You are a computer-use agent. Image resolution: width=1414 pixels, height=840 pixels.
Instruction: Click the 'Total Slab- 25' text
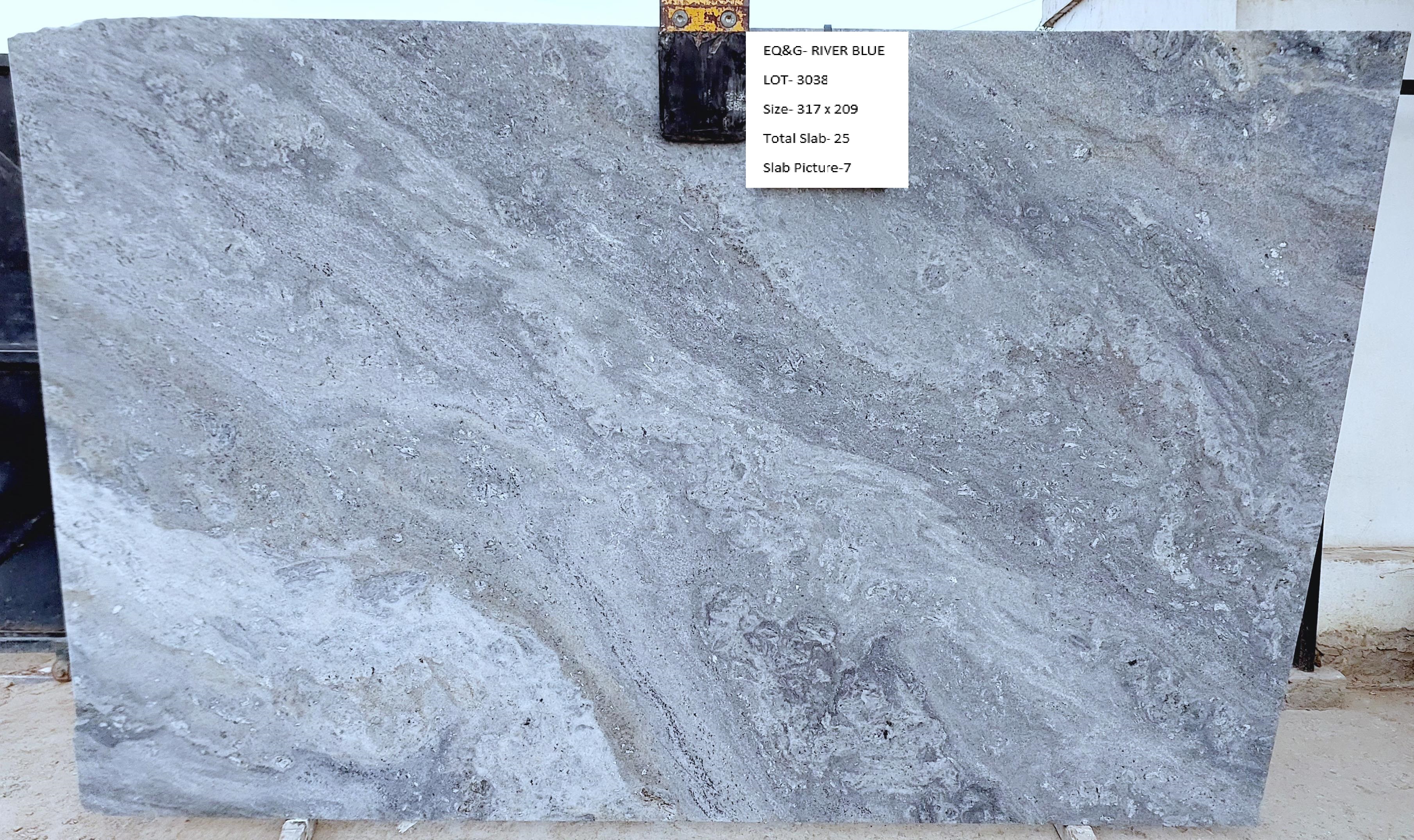click(x=806, y=138)
